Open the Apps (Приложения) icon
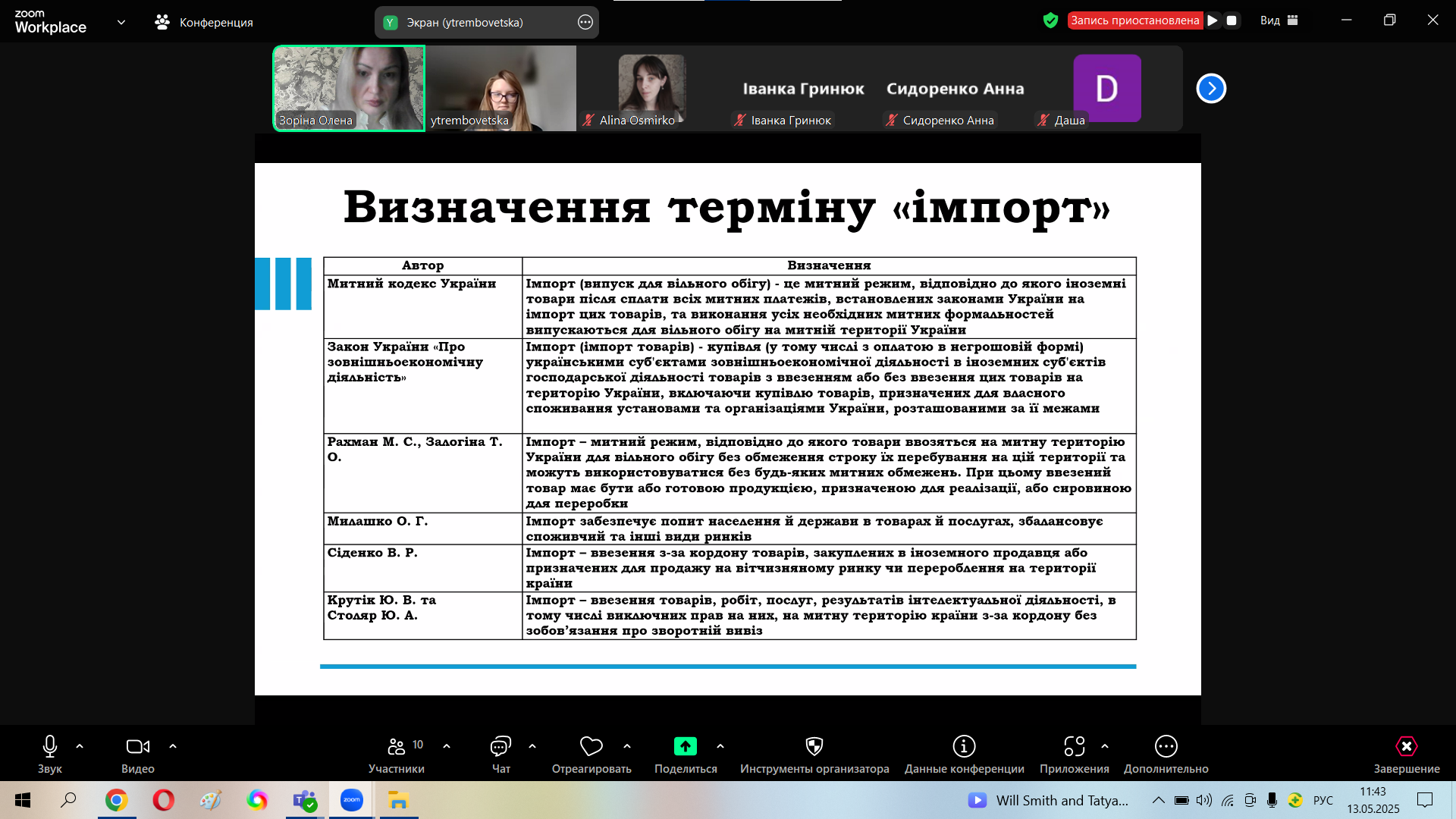This screenshot has width=1456, height=819. click(1074, 747)
